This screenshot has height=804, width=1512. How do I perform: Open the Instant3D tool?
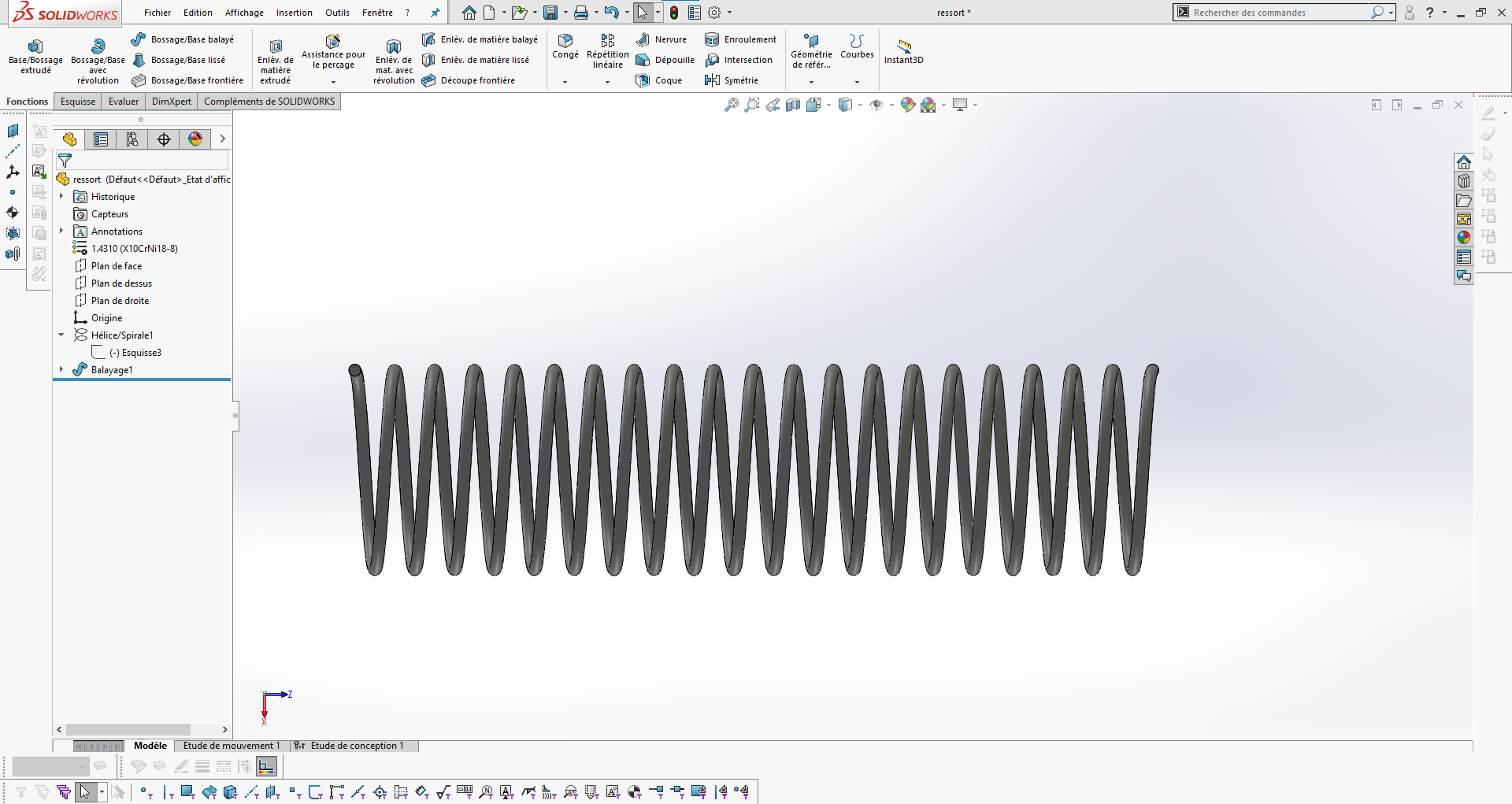[903, 46]
